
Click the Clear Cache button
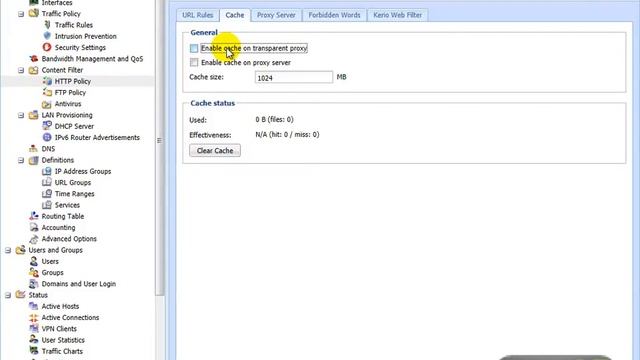pyautogui.click(x=215, y=151)
